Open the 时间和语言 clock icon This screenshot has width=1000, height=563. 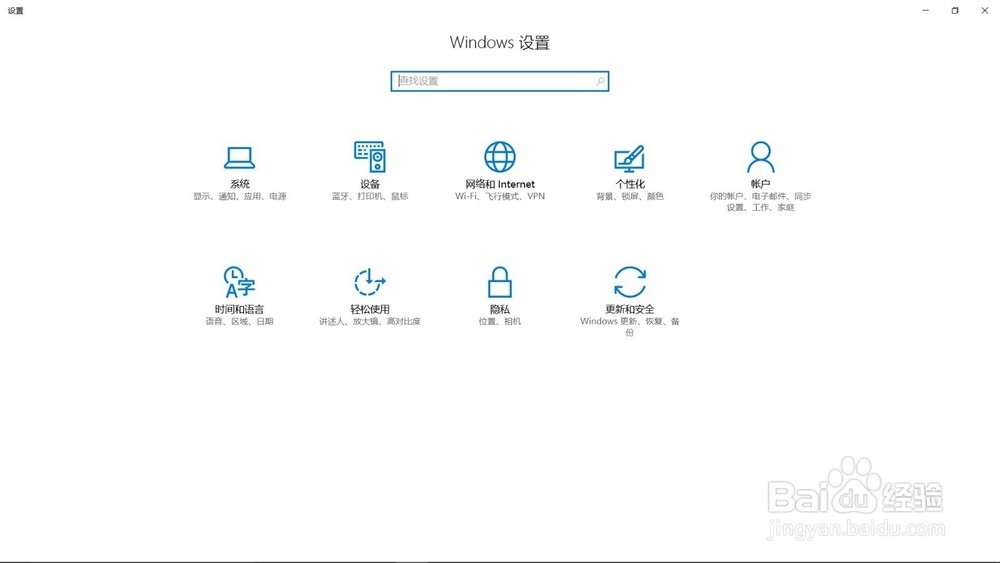point(239,282)
